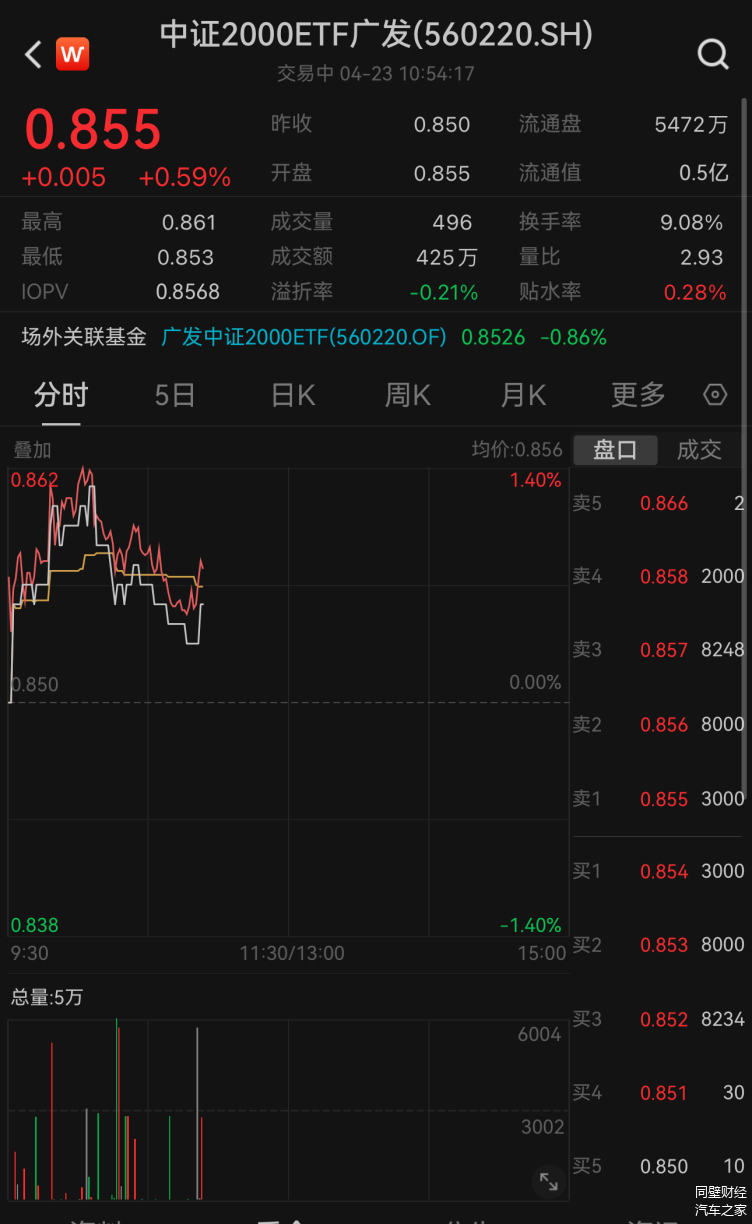Viewport: 752px width, 1224px height.
Task: Select 卖3 row at 0.857
Action: click(x=658, y=650)
